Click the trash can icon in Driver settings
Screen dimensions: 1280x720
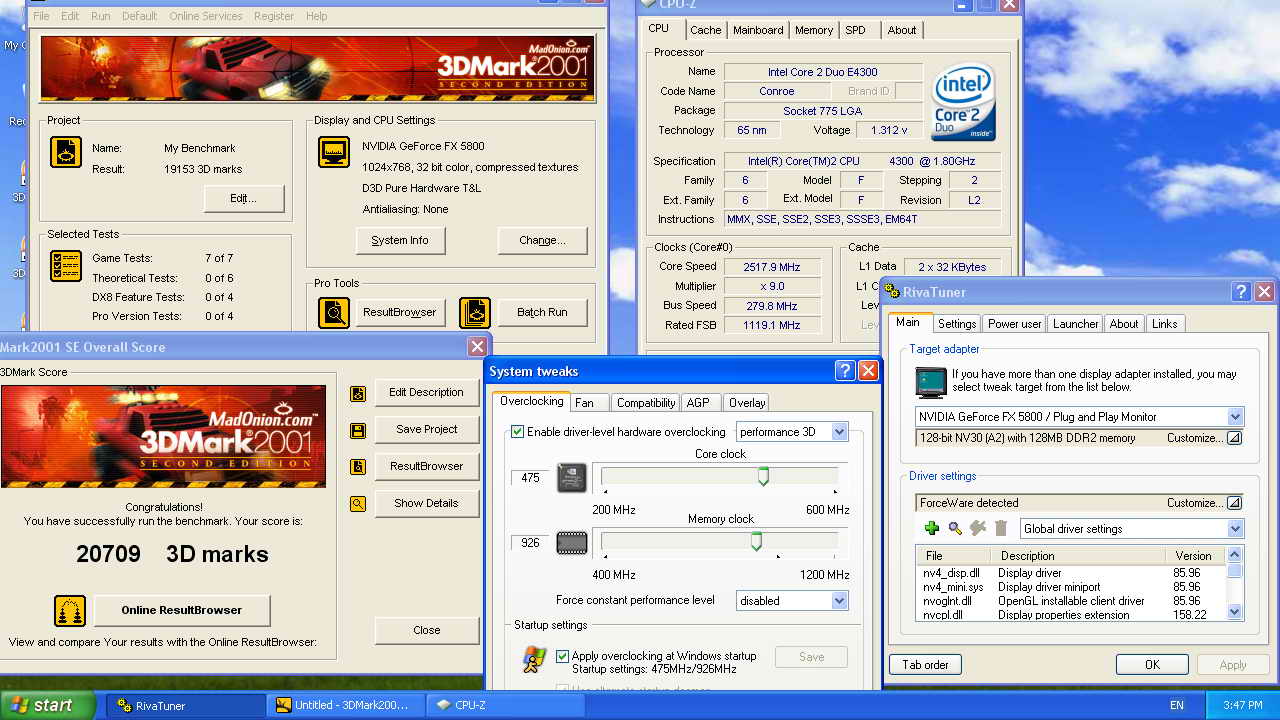1001,528
